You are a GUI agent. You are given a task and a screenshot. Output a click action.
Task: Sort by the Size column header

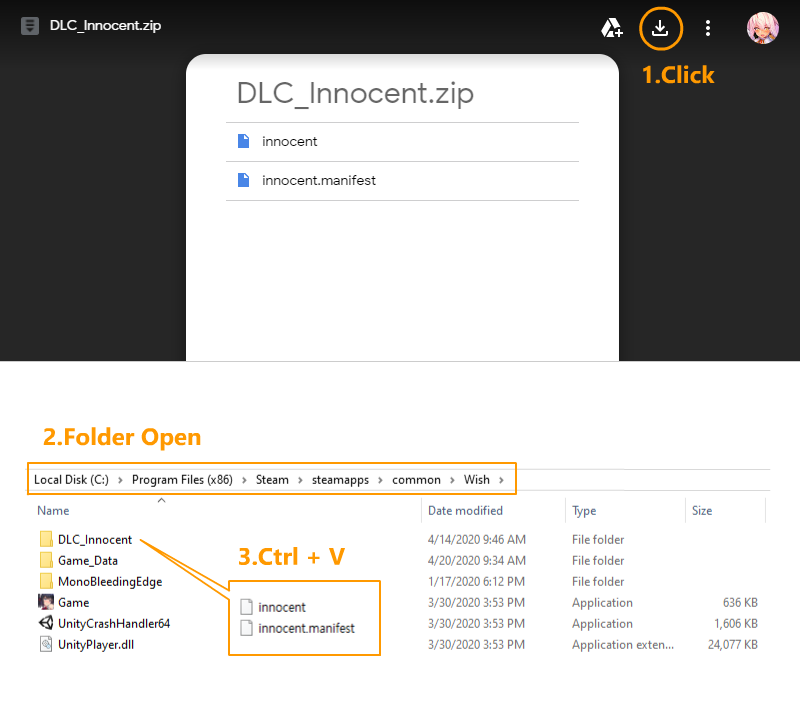click(702, 511)
